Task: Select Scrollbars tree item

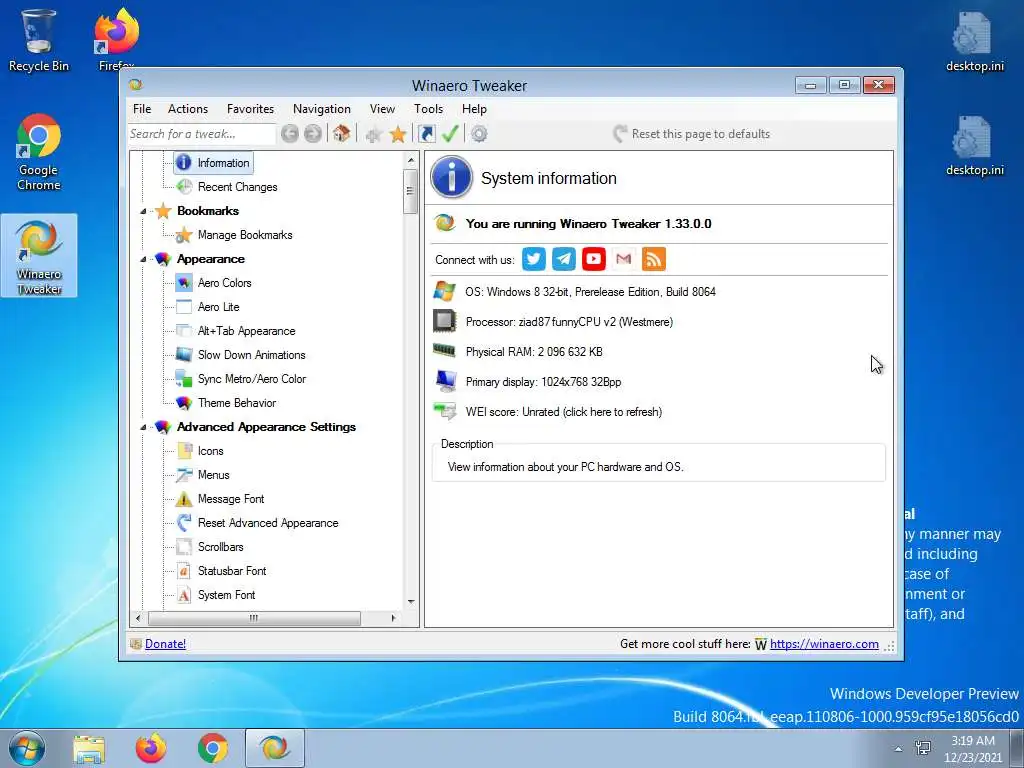Action: (220, 547)
